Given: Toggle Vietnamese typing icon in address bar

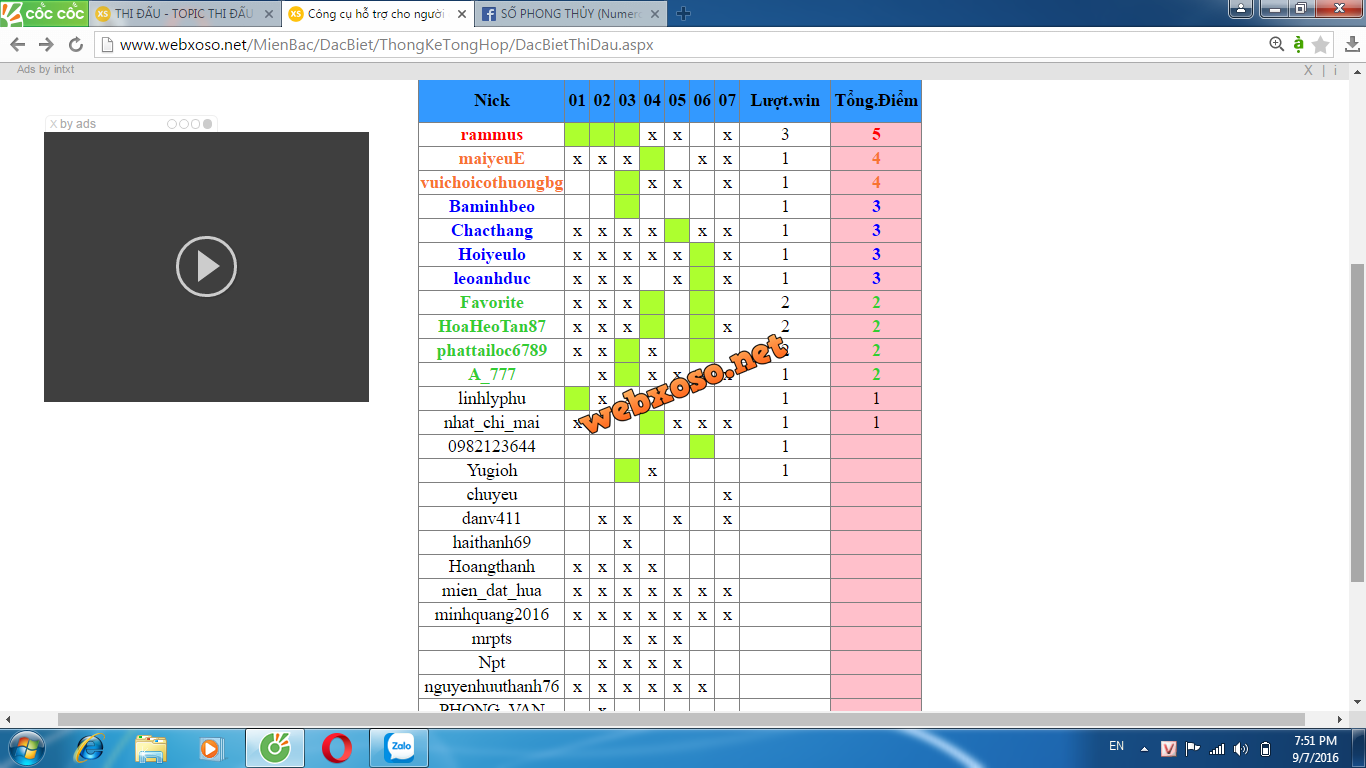Looking at the screenshot, I should coord(1298,44).
